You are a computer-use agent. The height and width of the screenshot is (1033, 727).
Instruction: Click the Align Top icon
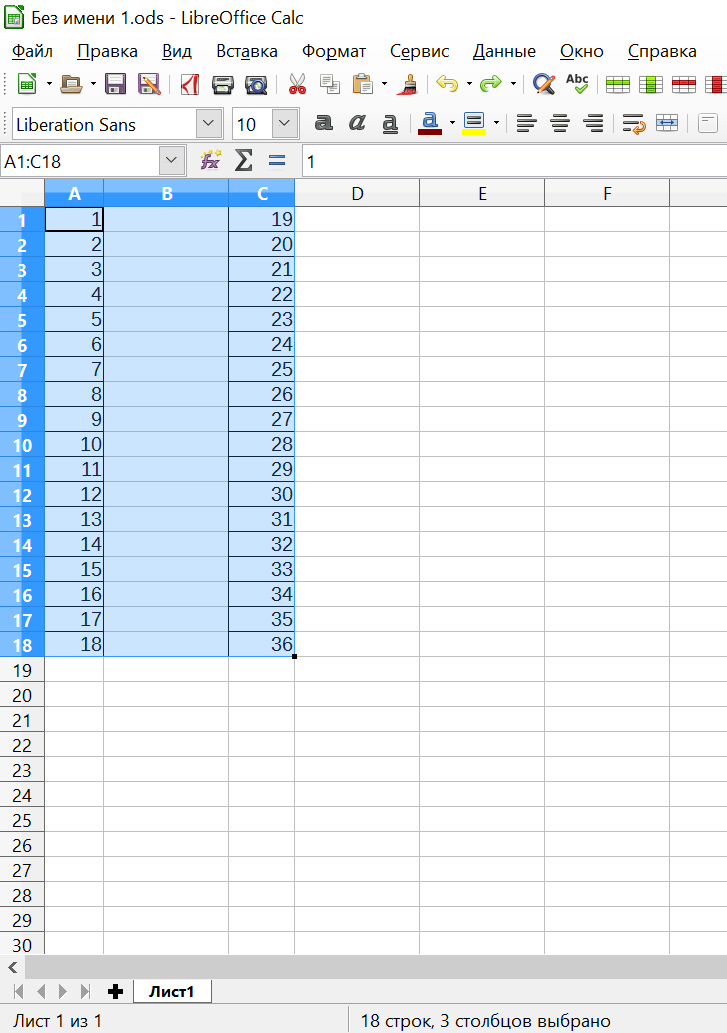pyautogui.click(x=708, y=123)
